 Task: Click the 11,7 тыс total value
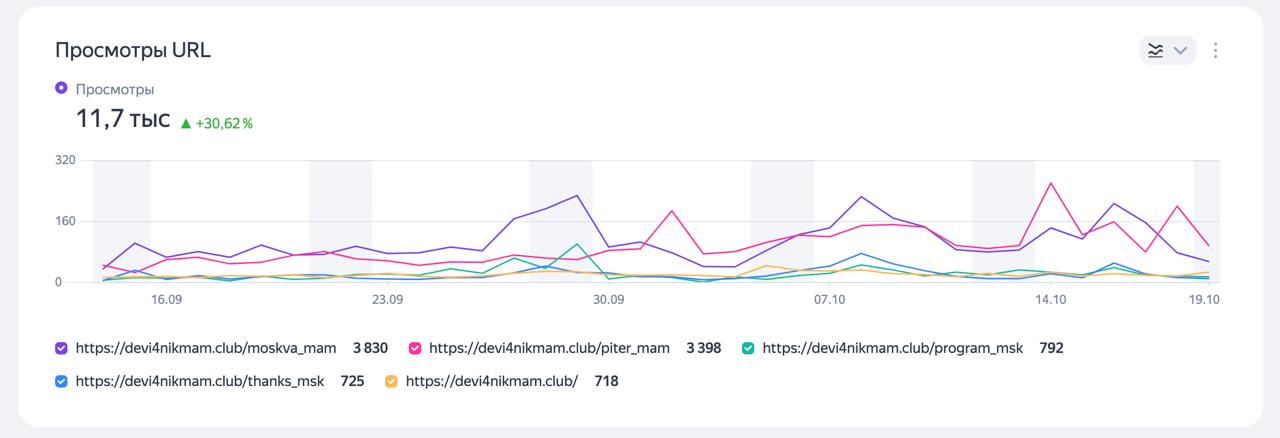123,119
